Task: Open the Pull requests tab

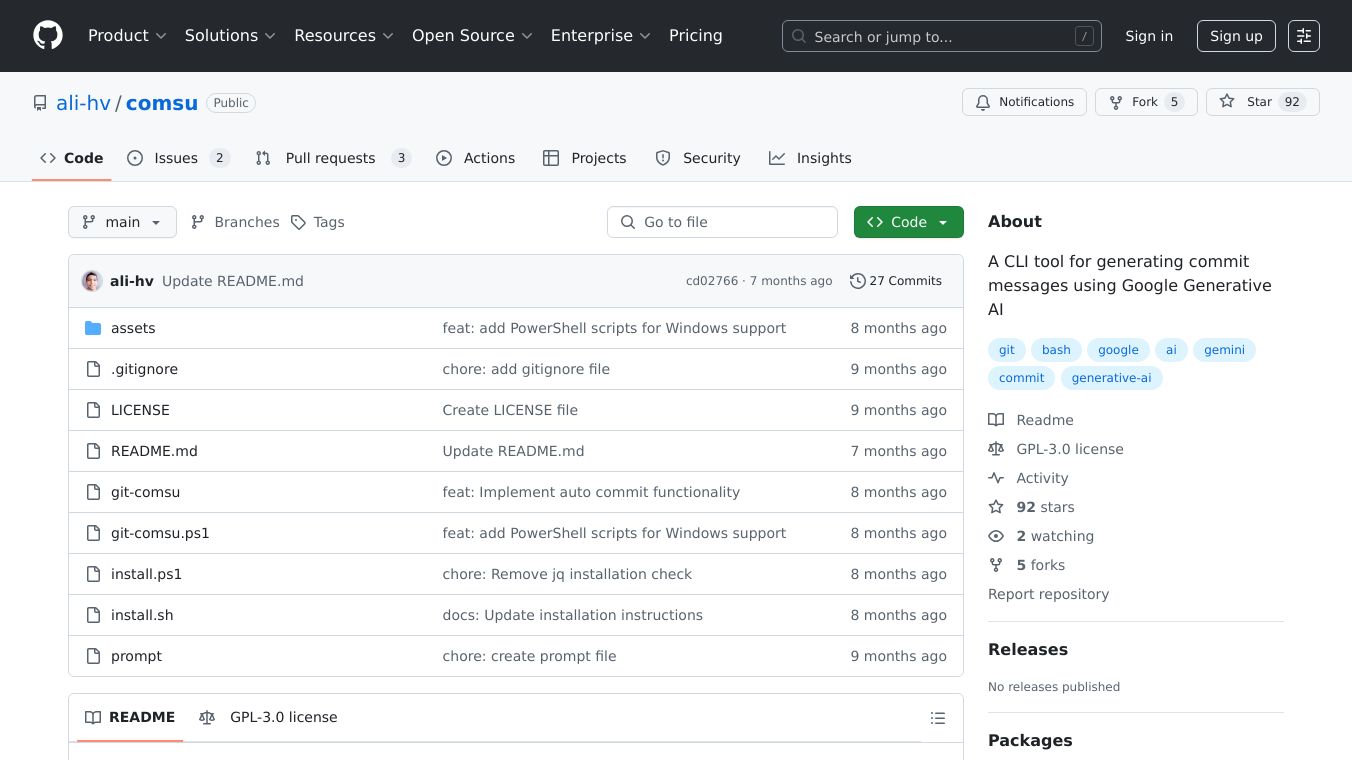Action: click(x=332, y=158)
